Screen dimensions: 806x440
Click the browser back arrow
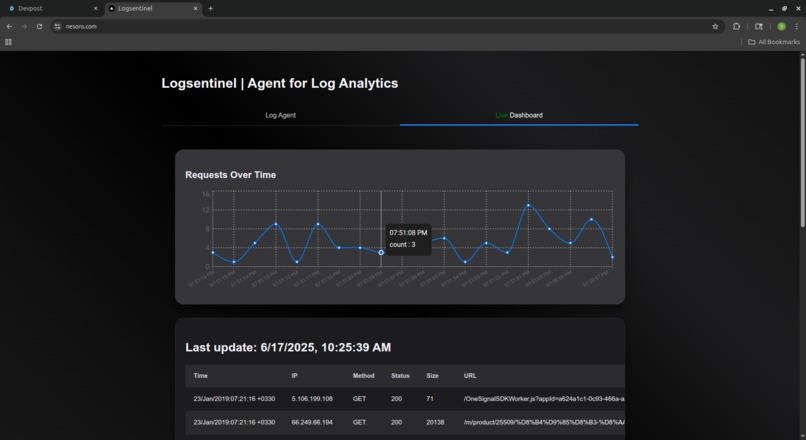pyautogui.click(x=9, y=26)
